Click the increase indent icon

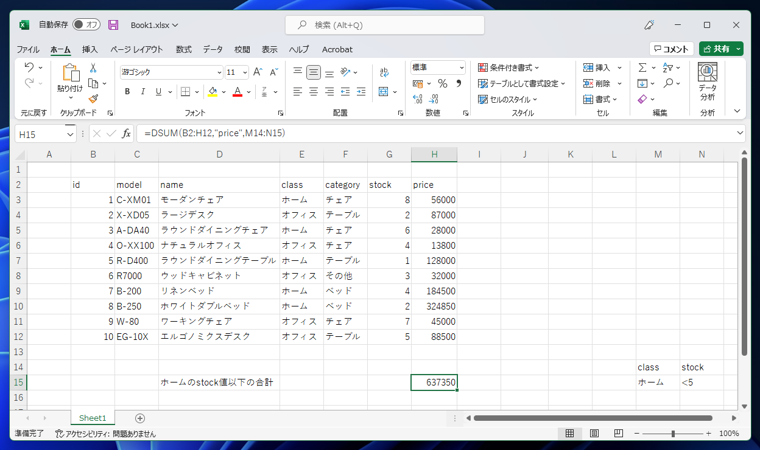coord(361,91)
